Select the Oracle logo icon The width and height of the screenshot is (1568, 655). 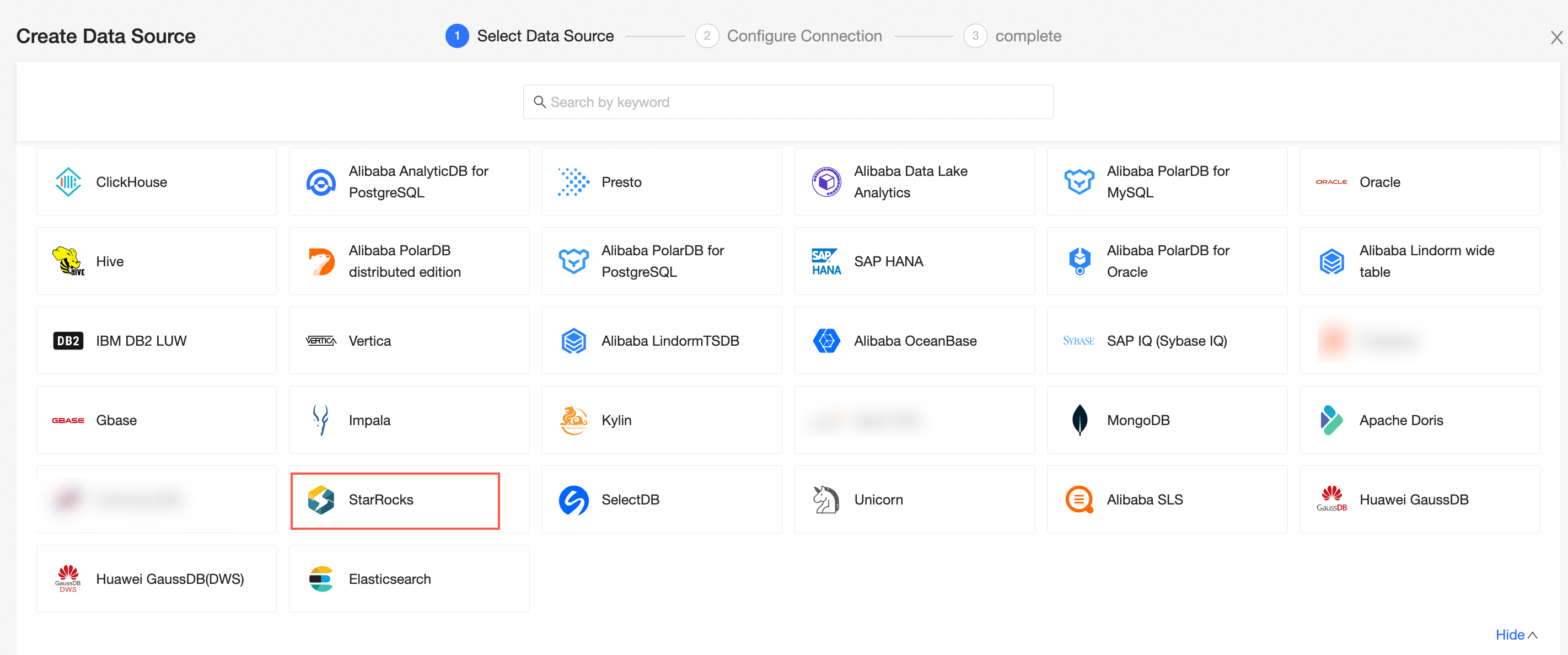click(1331, 182)
